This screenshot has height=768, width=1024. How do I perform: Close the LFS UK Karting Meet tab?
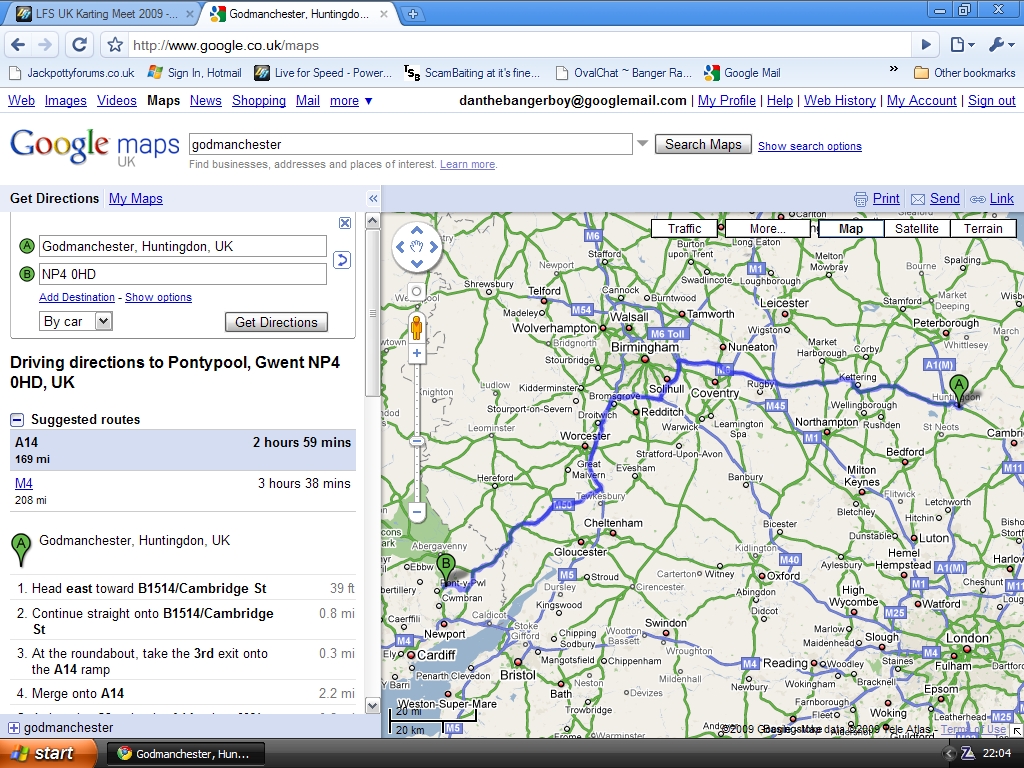(x=189, y=14)
